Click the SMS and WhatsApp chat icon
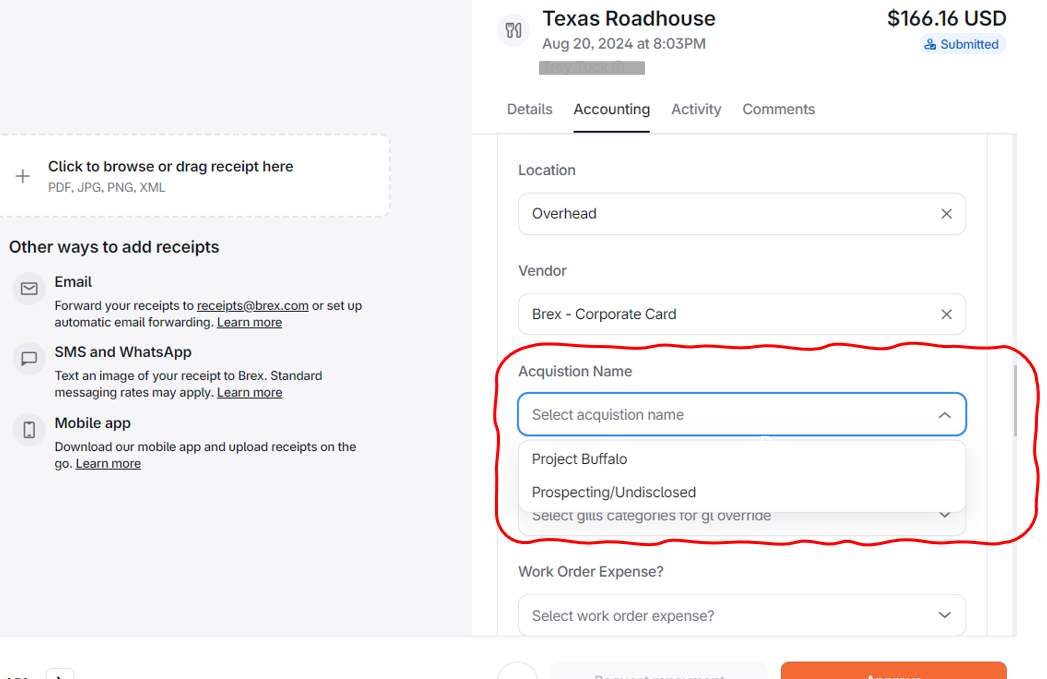Image resolution: width=1047 pixels, height=679 pixels. [x=29, y=359]
